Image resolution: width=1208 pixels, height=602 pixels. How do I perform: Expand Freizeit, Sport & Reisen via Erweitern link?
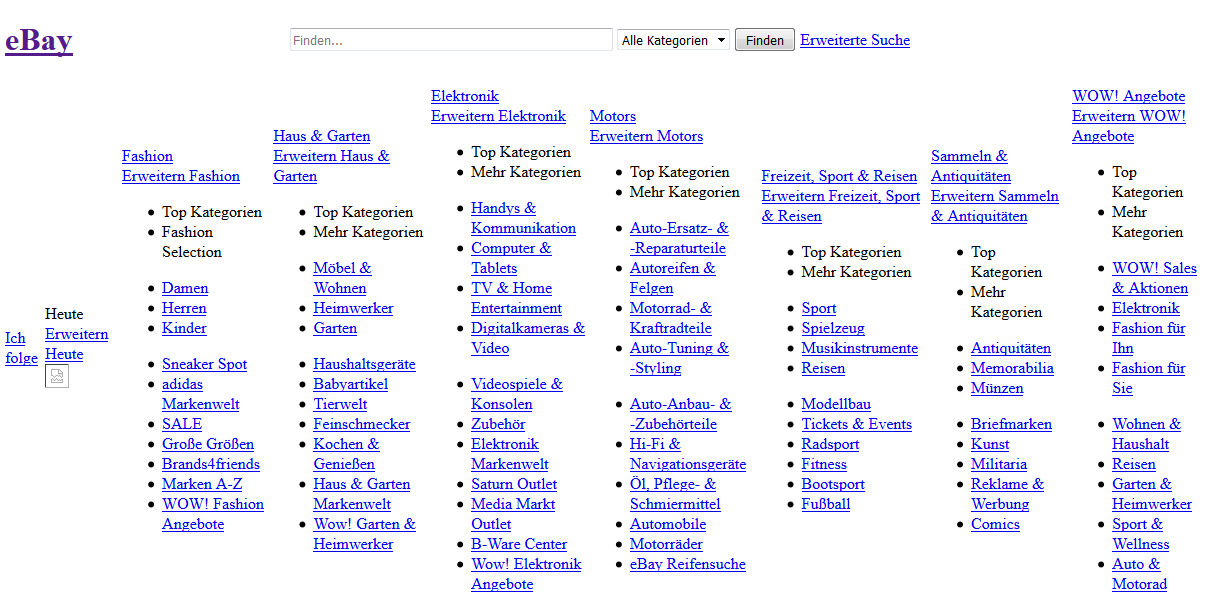[840, 206]
